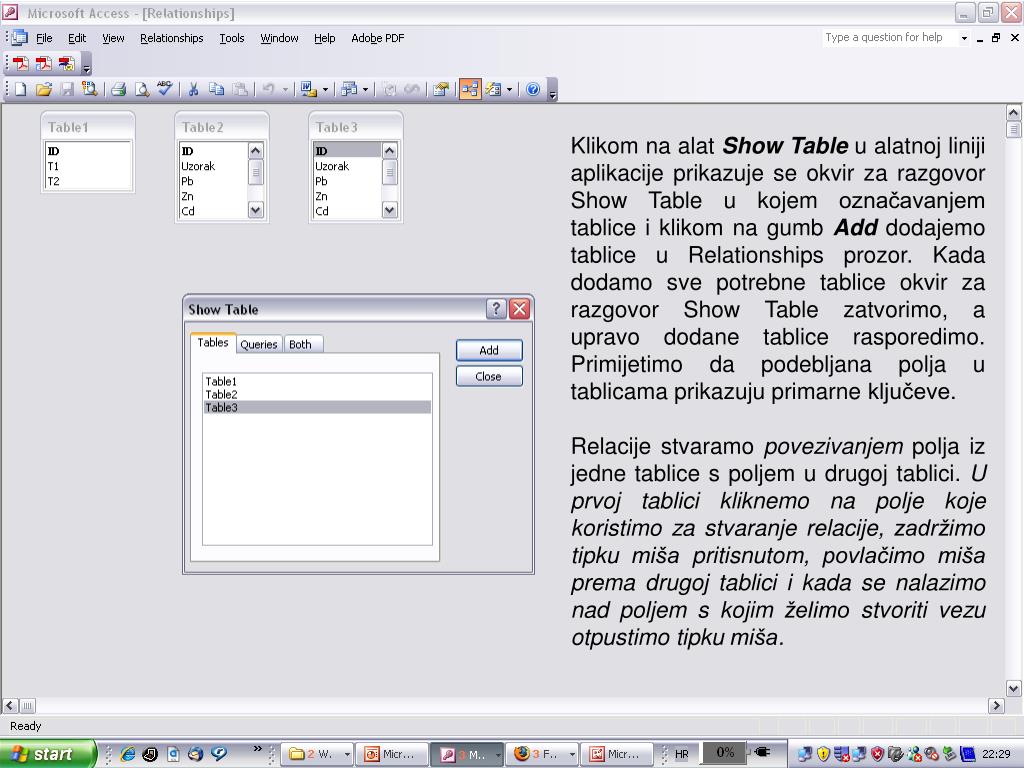Click the first Convert to Adobe PDF icon

coord(21,63)
